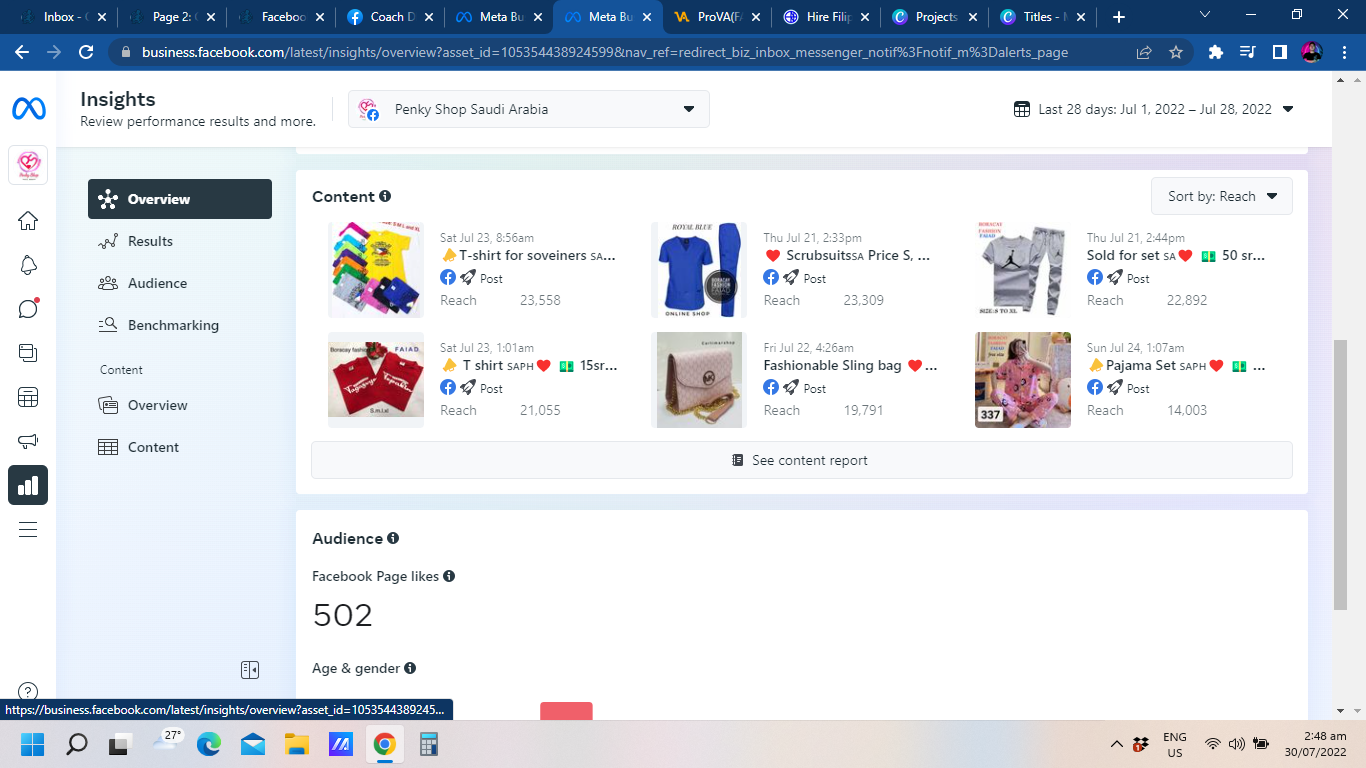Select the Insights bar chart icon
1366x768 pixels.
pyautogui.click(x=28, y=485)
